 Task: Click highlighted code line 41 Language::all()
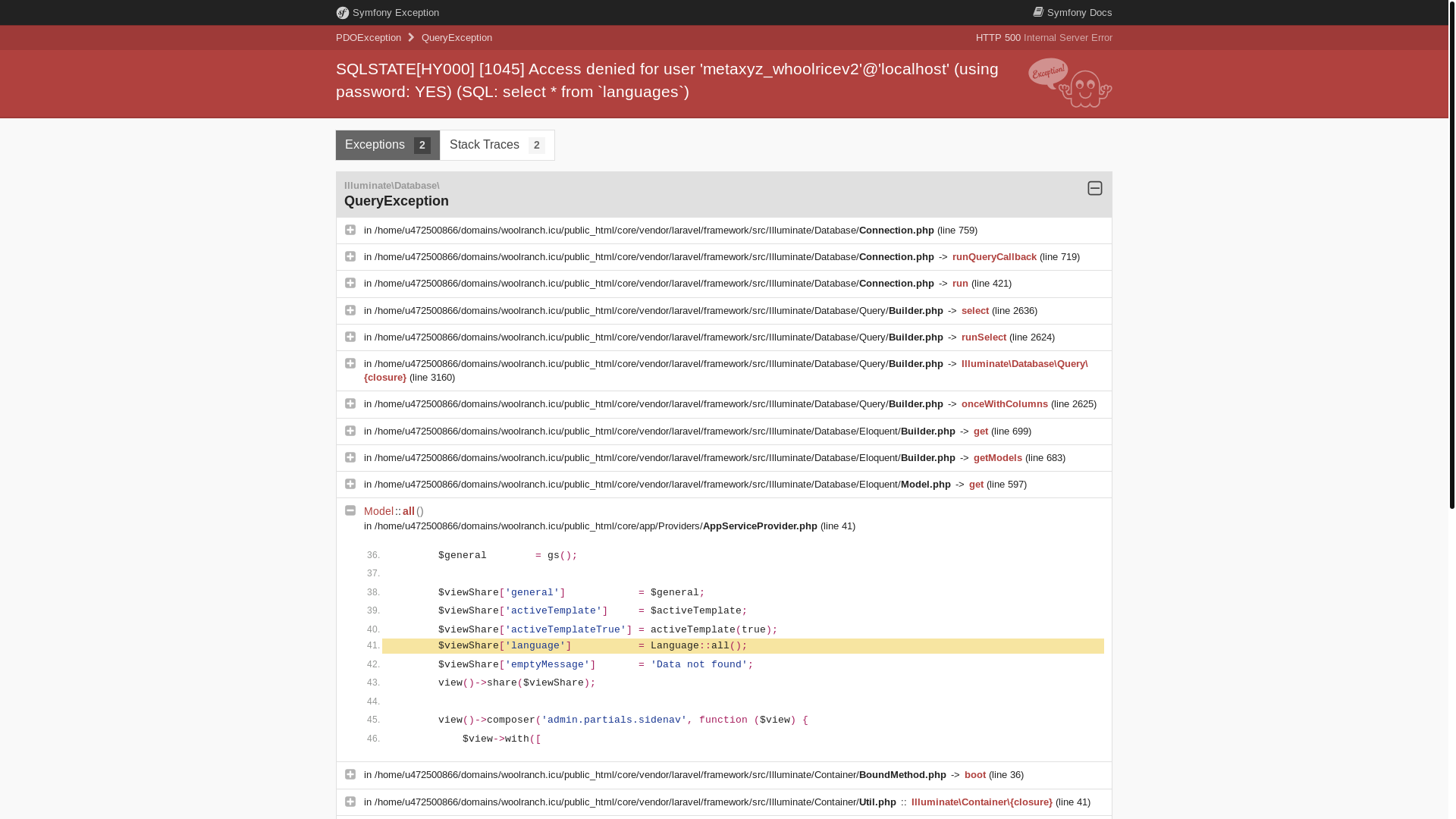coord(743,646)
